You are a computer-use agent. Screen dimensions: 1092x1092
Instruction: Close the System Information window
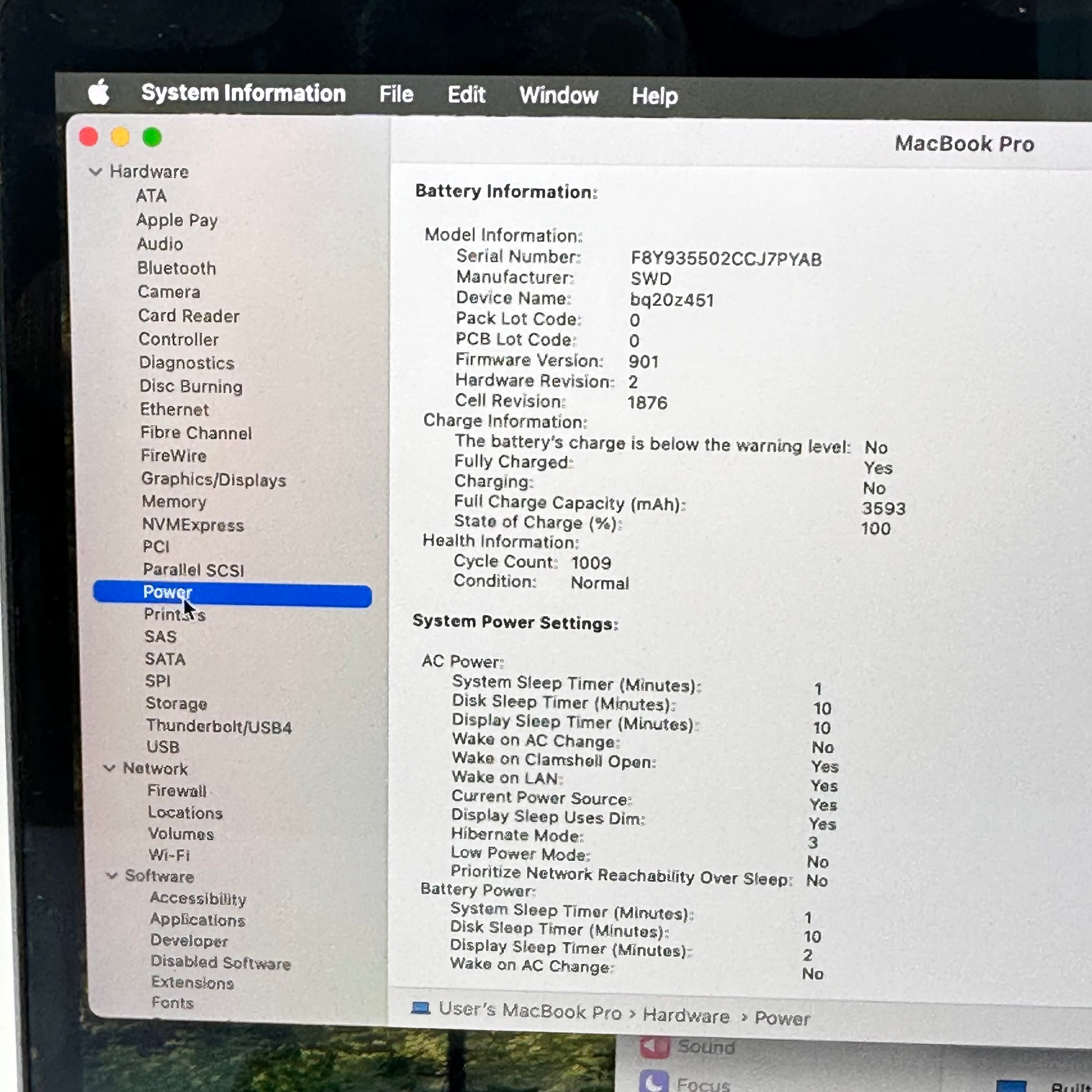(x=89, y=137)
